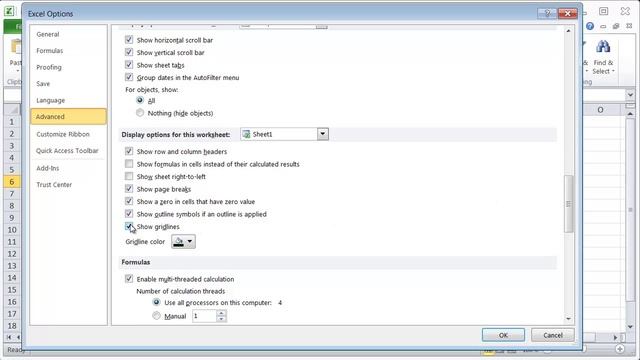The width and height of the screenshot is (640, 360).
Task: Select row 6 header in worksheet
Action: [x=12, y=182]
